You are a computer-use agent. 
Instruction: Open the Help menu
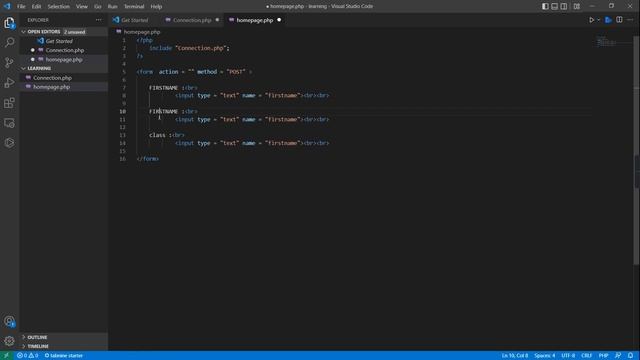156,7
